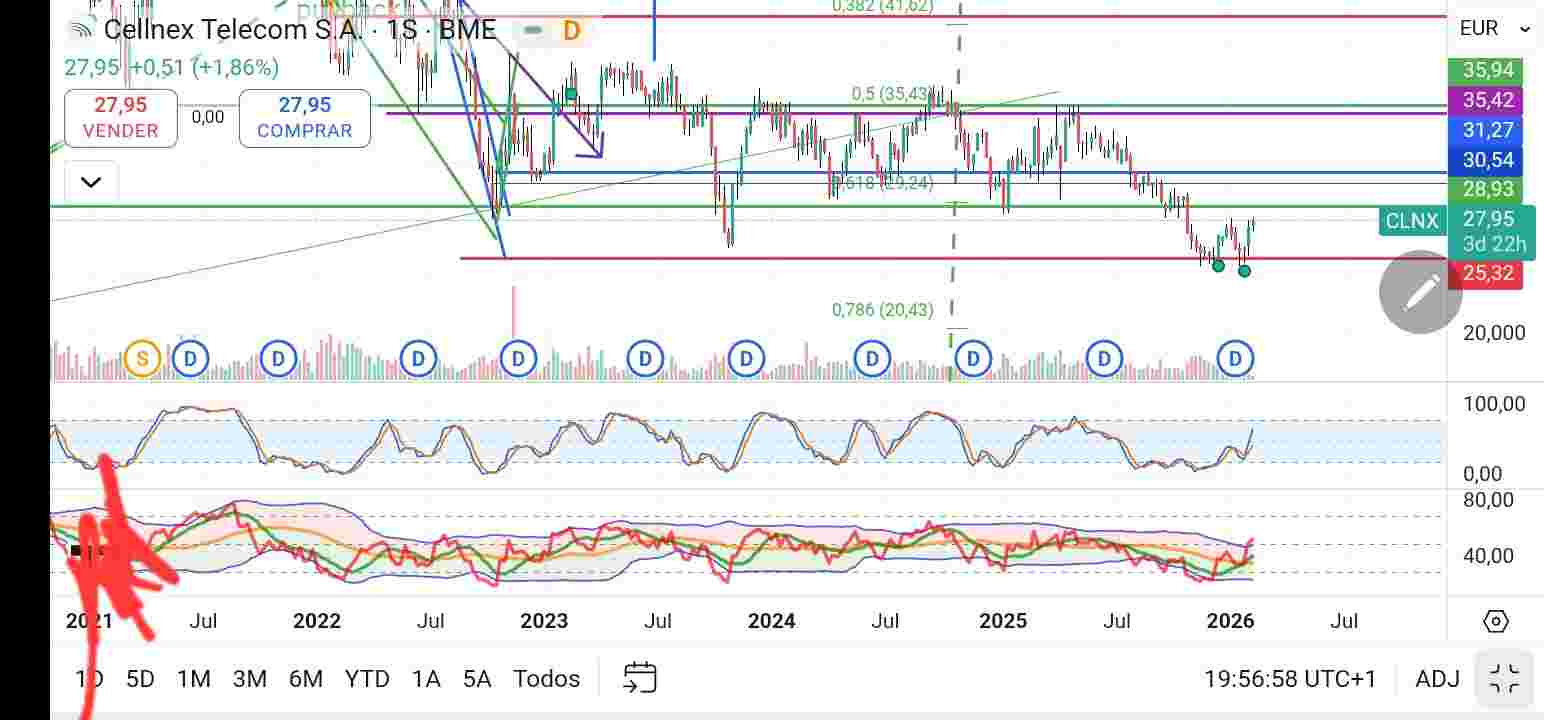Click the orange S split marker
Viewport: 1544px width, 720px height.
tap(142, 358)
